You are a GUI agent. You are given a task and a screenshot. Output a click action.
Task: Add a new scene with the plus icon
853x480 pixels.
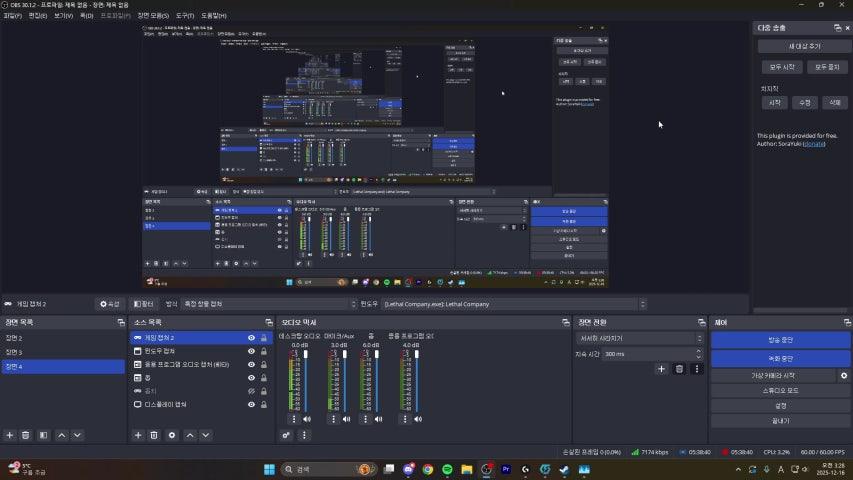coord(10,435)
